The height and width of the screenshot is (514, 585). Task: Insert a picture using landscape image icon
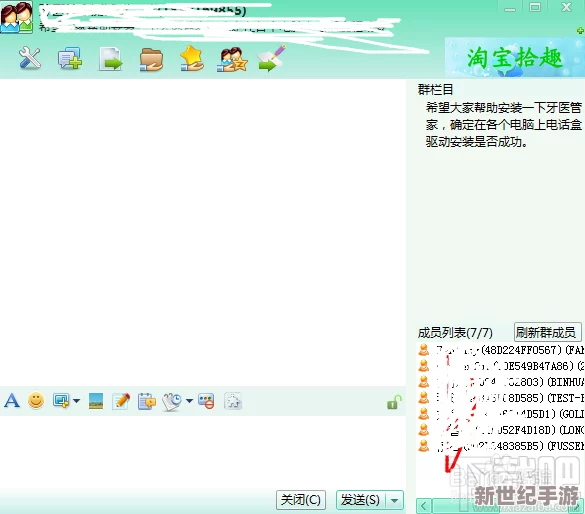(96, 401)
